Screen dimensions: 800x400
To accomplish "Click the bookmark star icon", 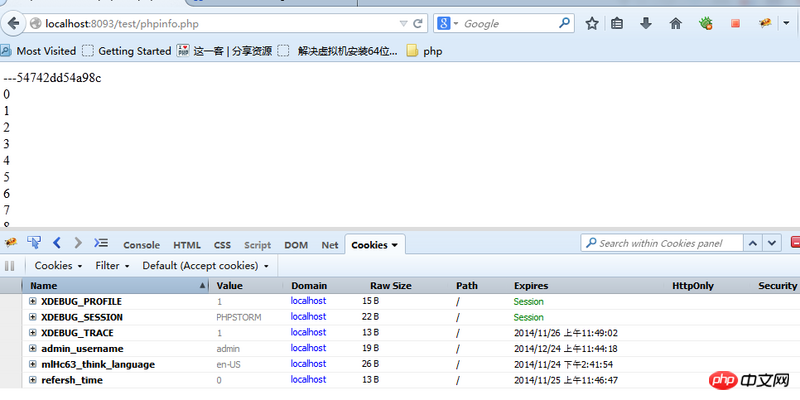I will click(x=592, y=23).
